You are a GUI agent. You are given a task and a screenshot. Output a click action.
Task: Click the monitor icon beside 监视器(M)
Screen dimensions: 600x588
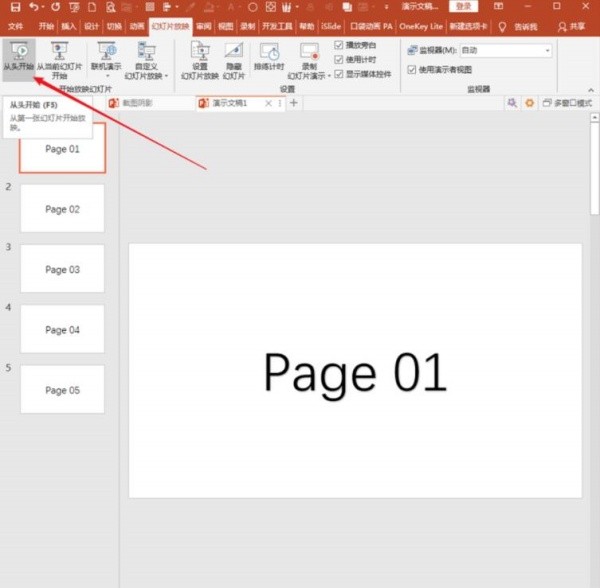coord(412,50)
